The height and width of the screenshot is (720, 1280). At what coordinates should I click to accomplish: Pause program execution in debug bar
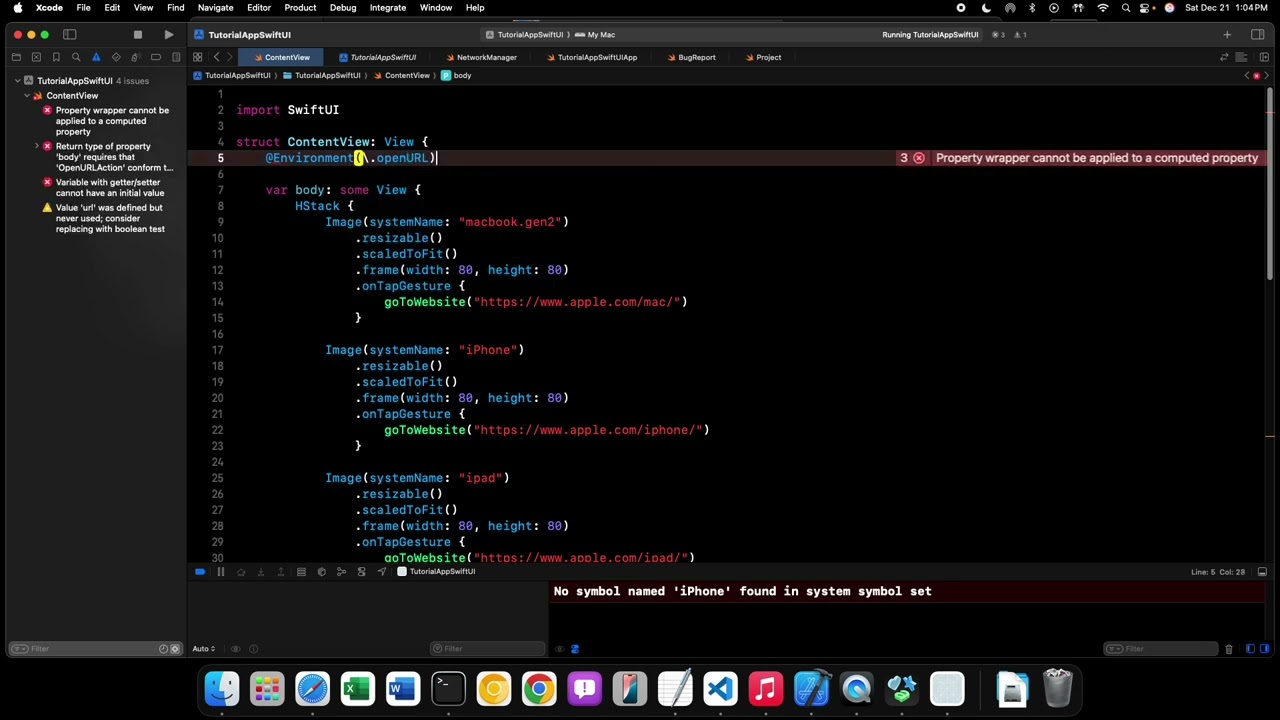[221, 572]
